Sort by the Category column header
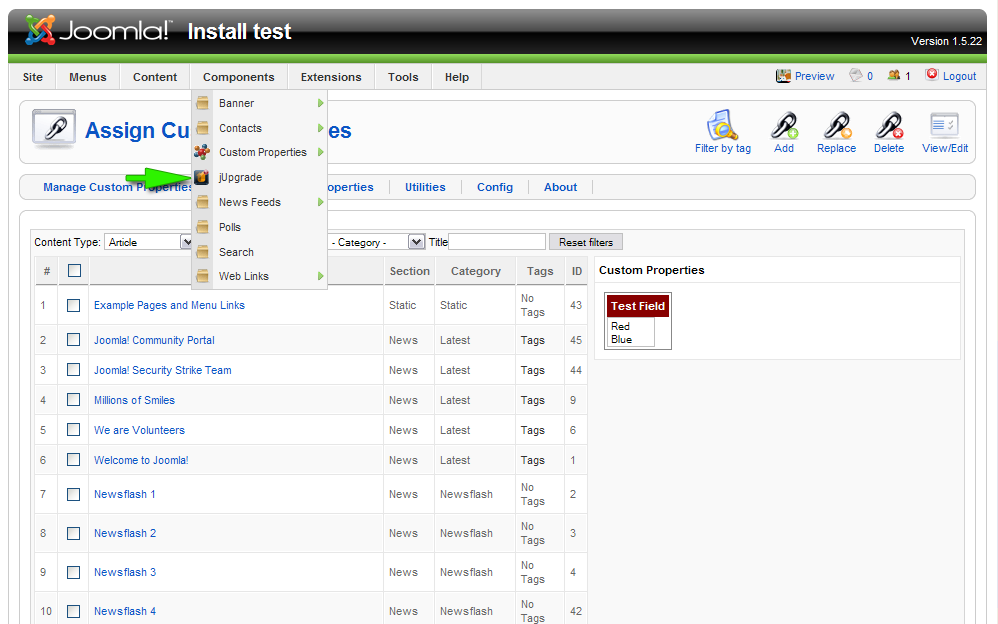Image resolution: width=998 pixels, height=624 pixels. tap(475, 271)
